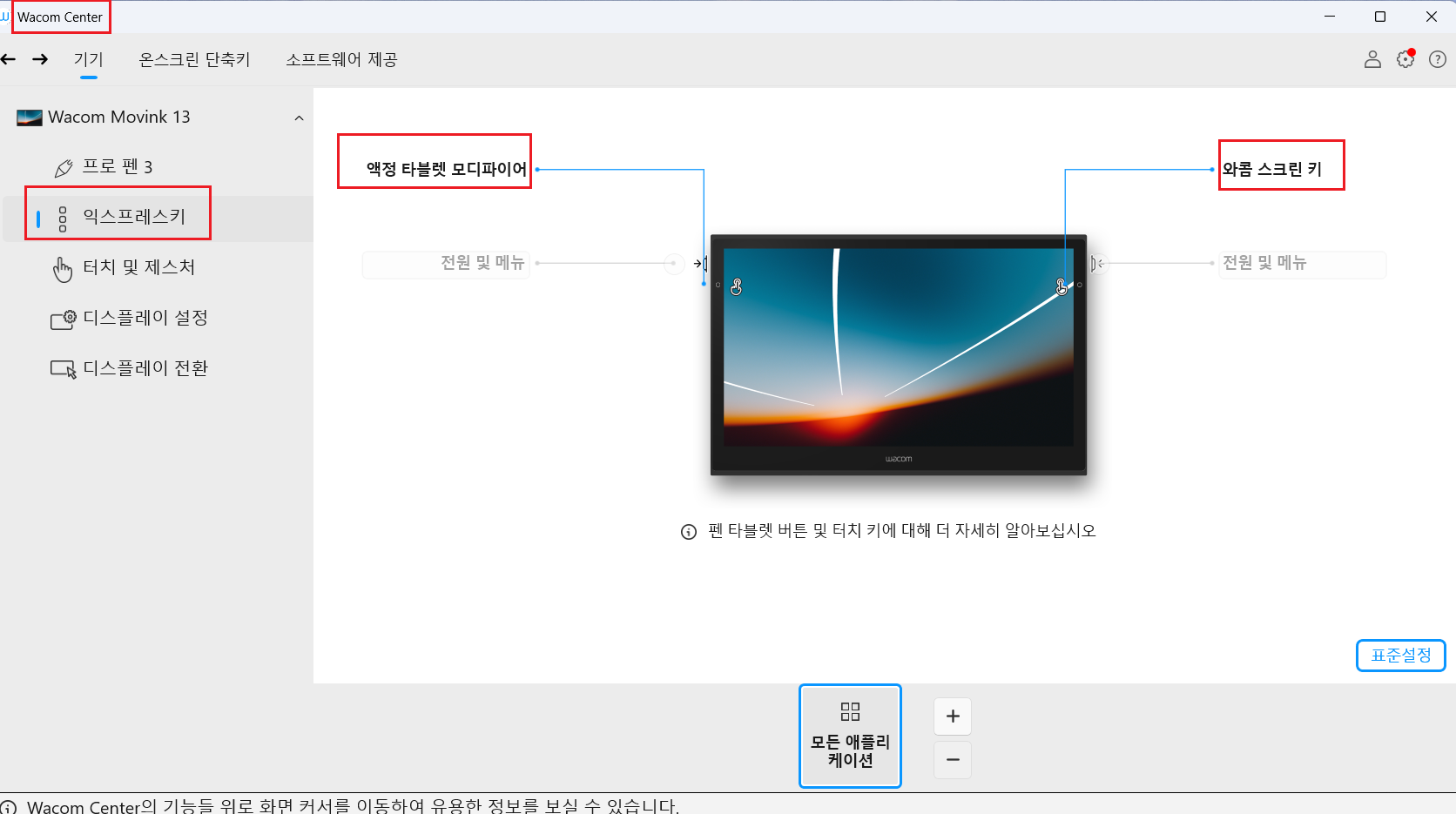Open 터치 및 제스처 settings

pos(138,267)
